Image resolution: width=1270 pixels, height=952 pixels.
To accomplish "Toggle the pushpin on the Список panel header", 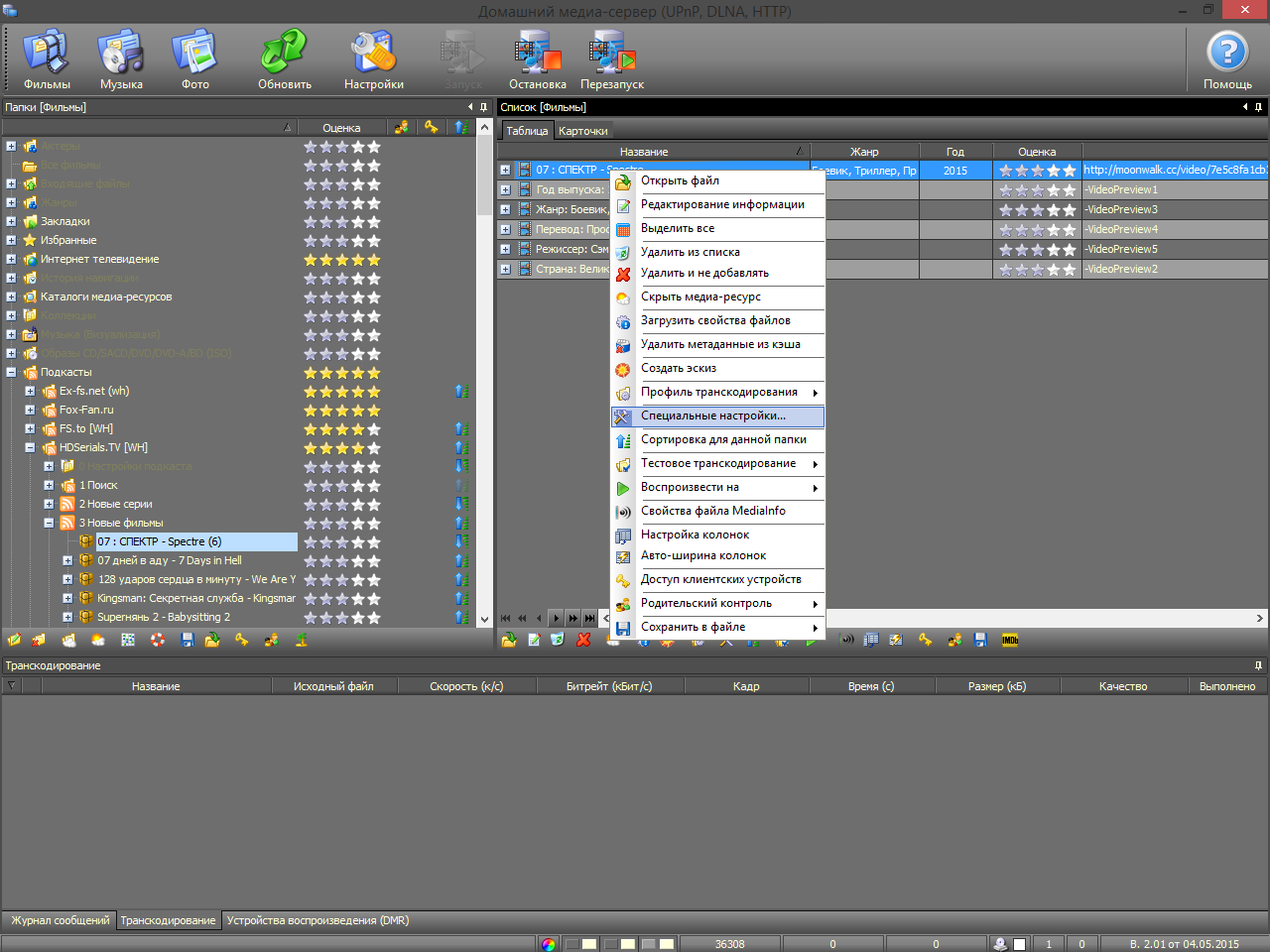I will 1258,107.
